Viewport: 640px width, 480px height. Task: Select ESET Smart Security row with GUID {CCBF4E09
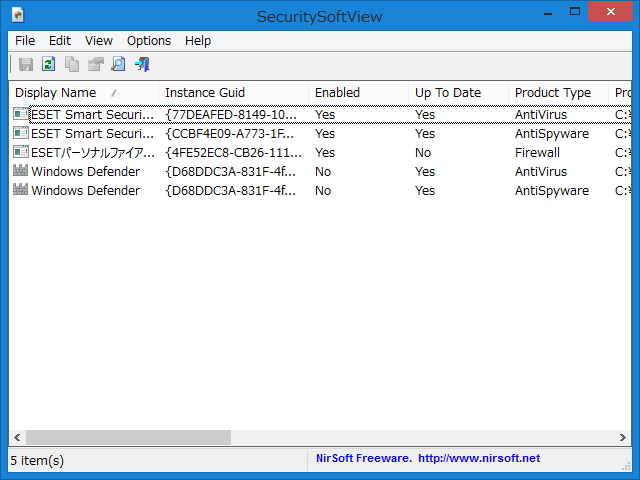click(320, 133)
